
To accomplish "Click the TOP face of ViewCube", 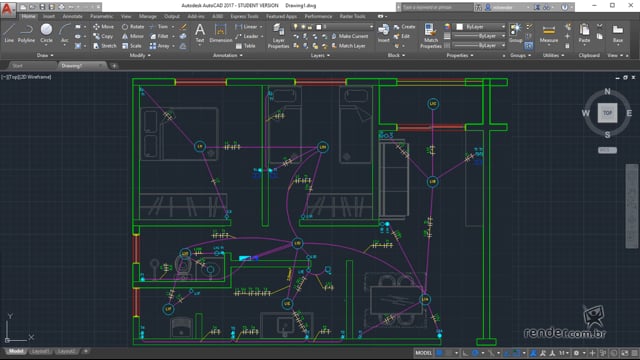I will pyautogui.click(x=607, y=113).
